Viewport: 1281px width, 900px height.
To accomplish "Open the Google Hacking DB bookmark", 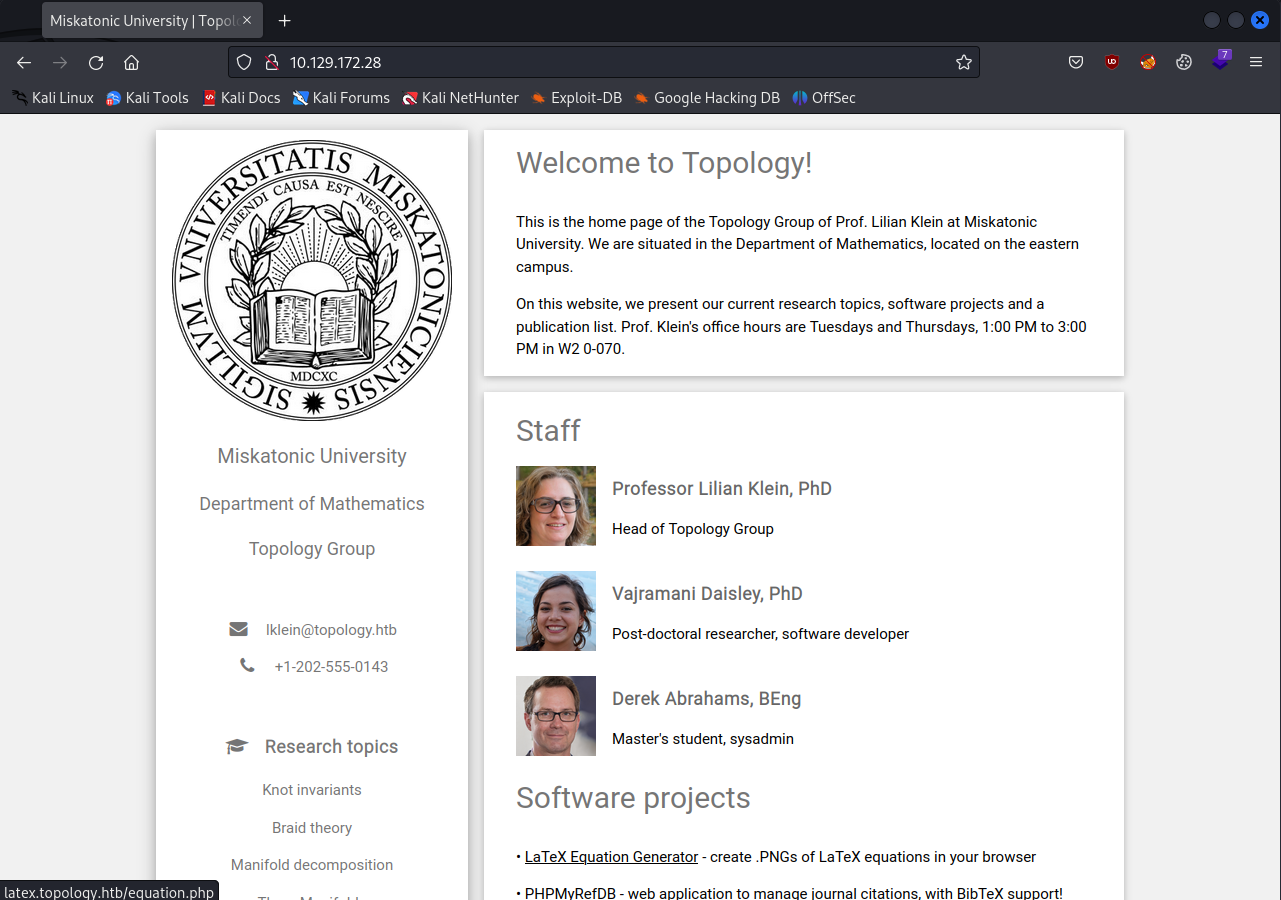I will pos(706,98).
